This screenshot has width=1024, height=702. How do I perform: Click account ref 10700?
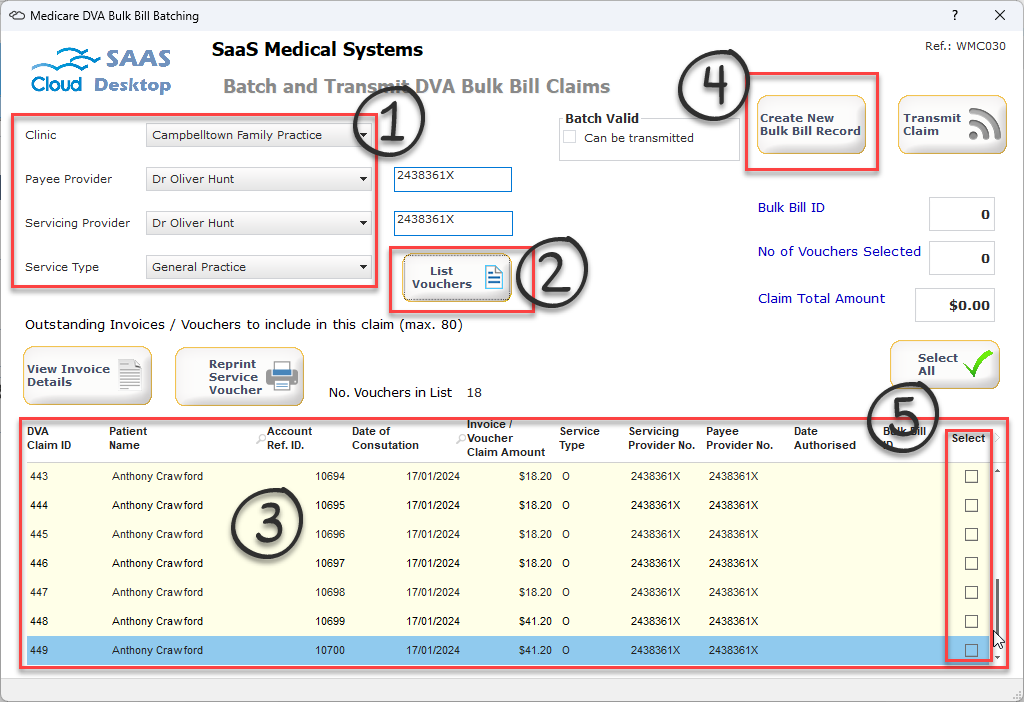click(330, 650)
